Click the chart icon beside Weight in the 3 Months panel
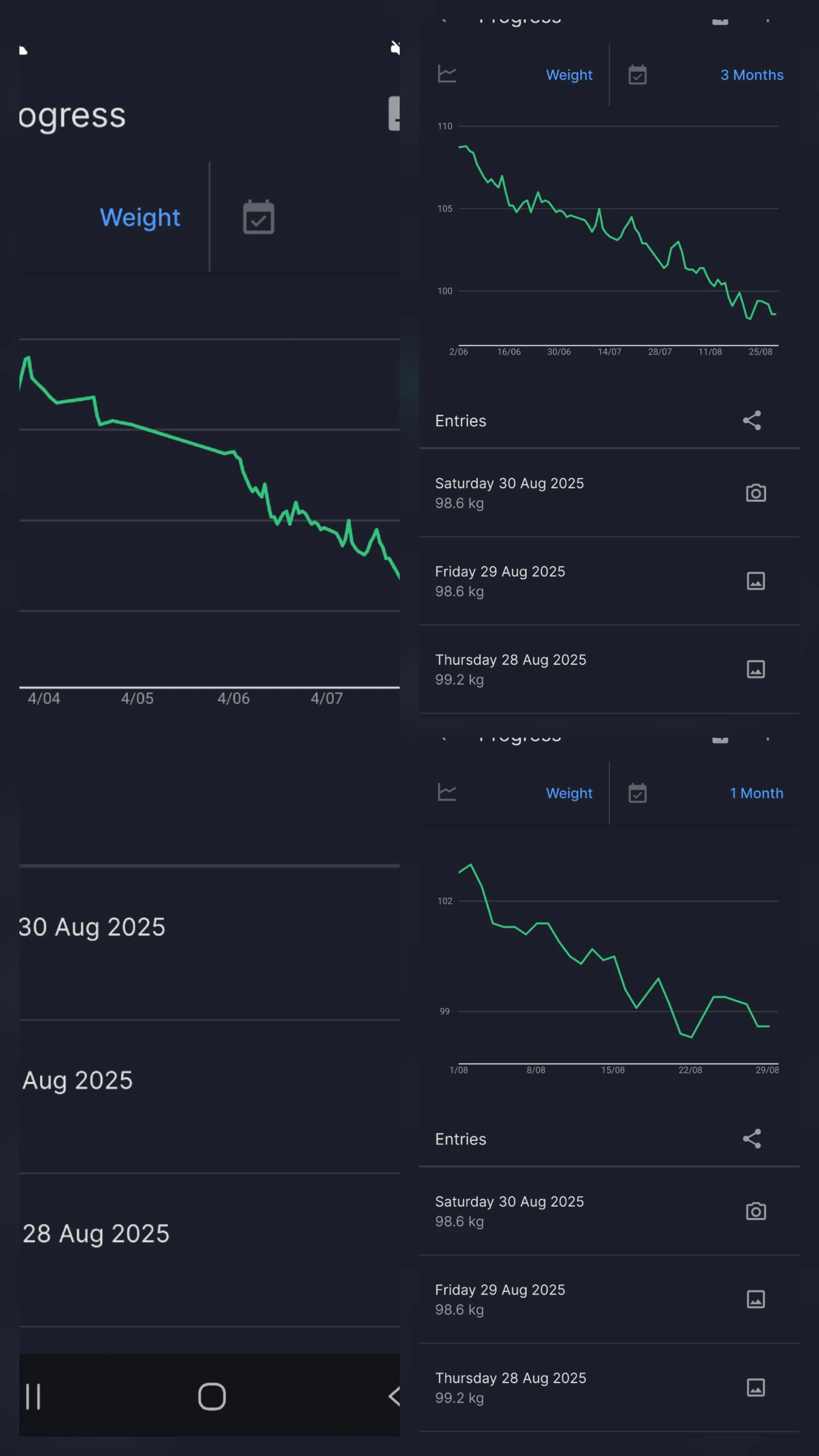819x1456 pixels. [x=447, y=74]
